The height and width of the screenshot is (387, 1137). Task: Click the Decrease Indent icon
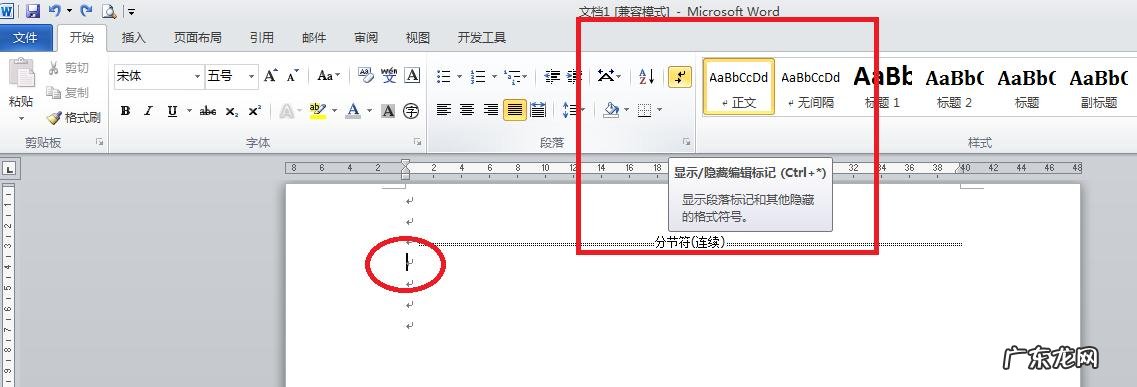[553, 75]
